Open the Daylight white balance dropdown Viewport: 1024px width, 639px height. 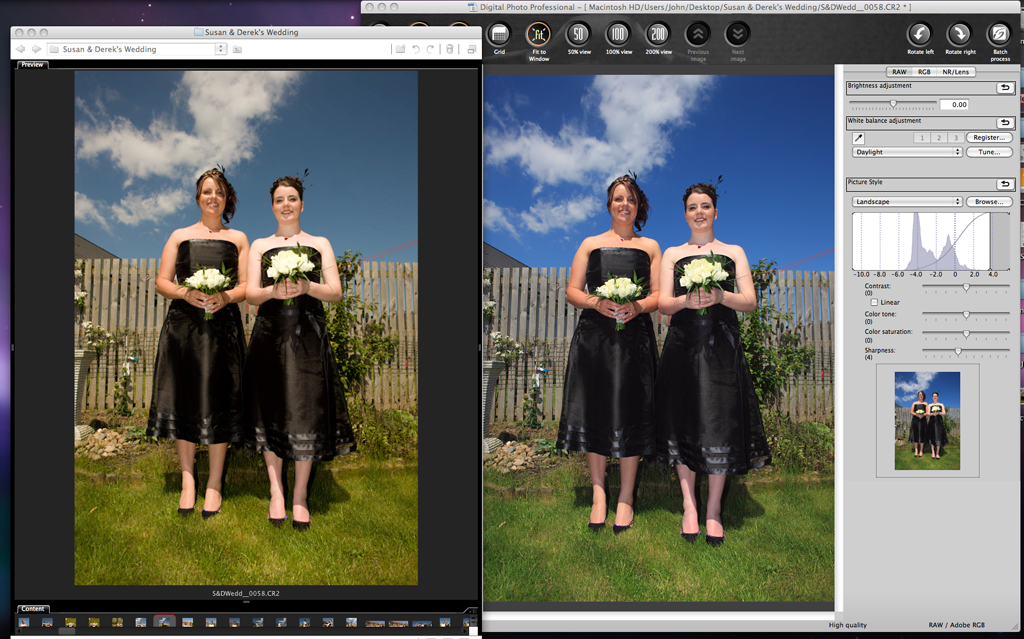click(906, 152)
